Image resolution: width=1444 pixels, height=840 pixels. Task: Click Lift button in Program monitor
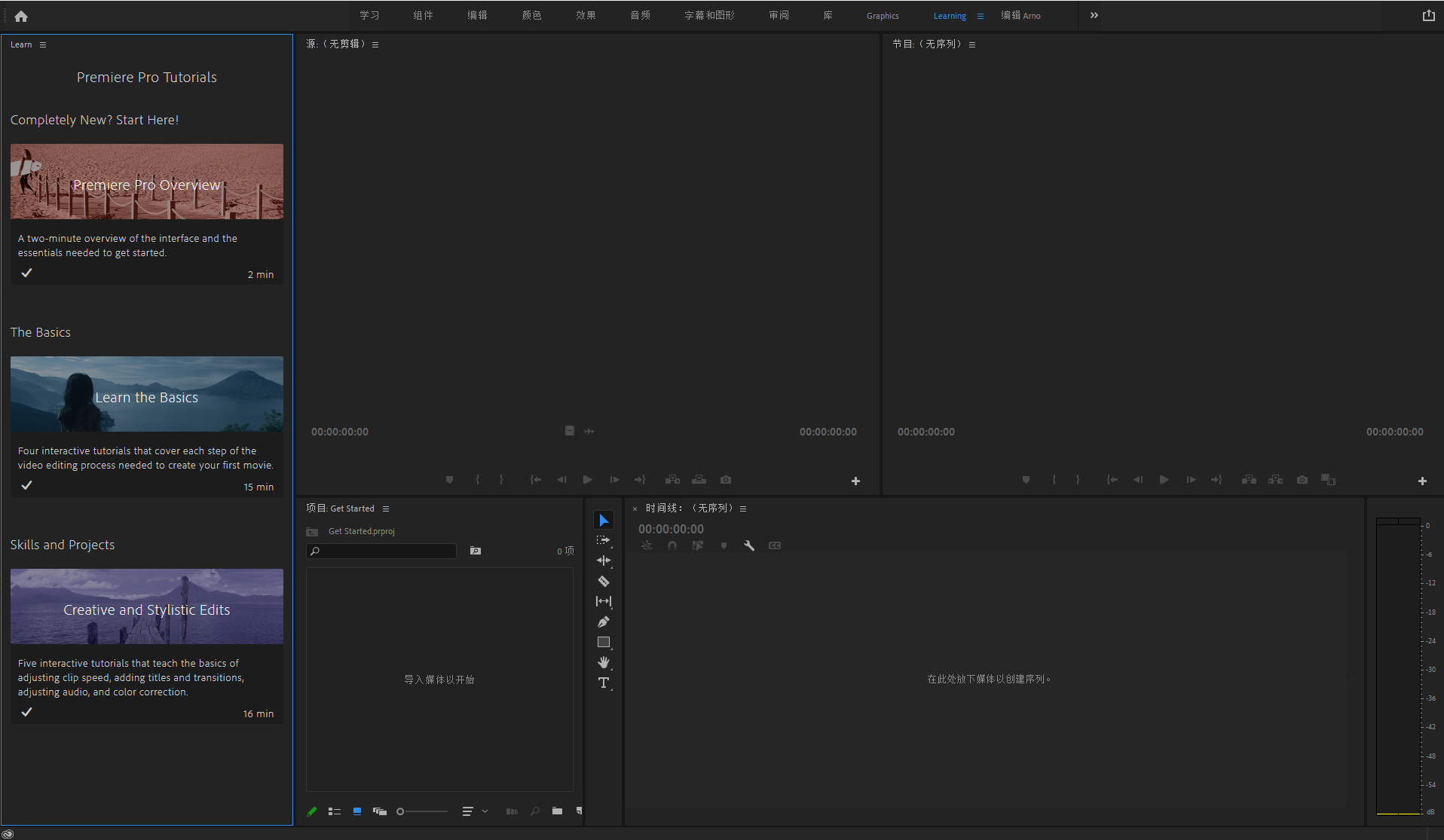(1249, 480)
